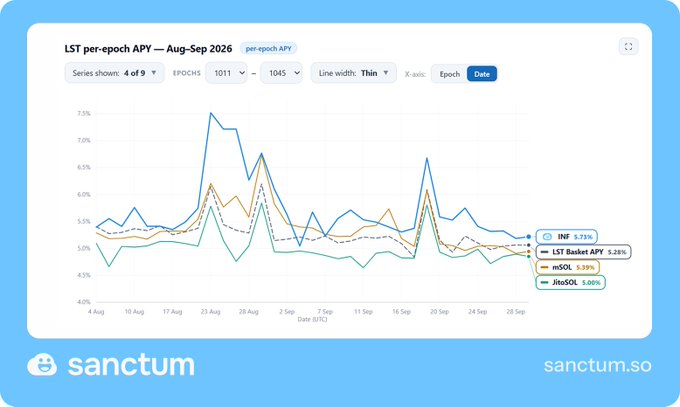The width and height of the screenshot is (680, 407).
Task: Click the mSOL orange color dash
Action: pos(544,267)
